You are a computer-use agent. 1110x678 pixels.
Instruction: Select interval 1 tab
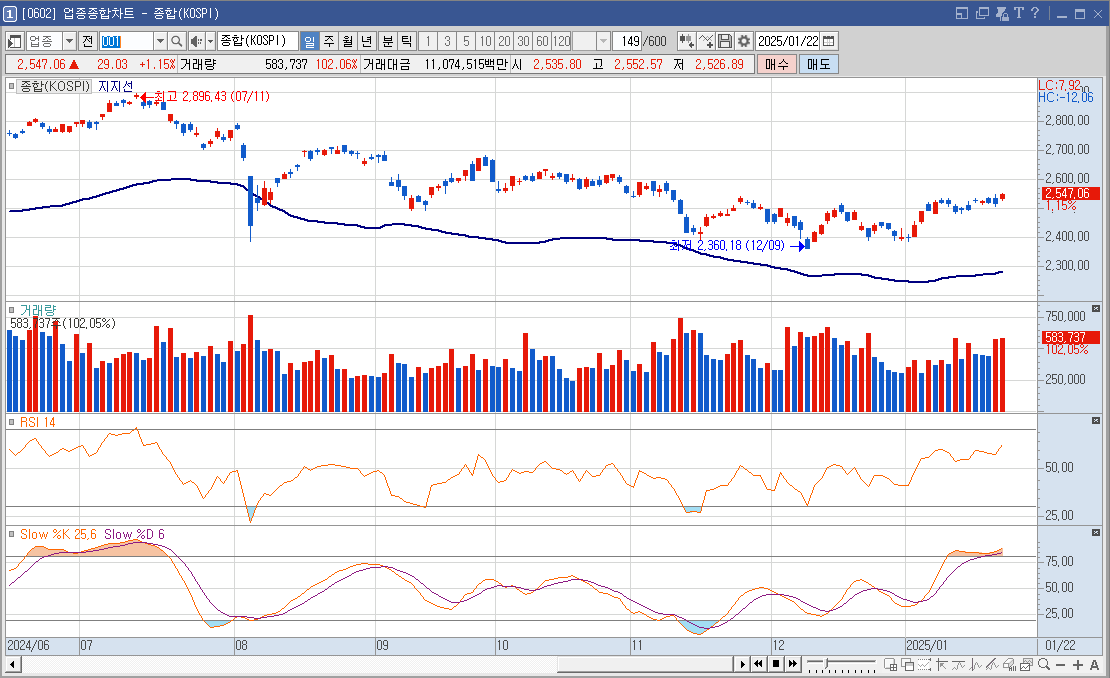click(x=428, y=41)
